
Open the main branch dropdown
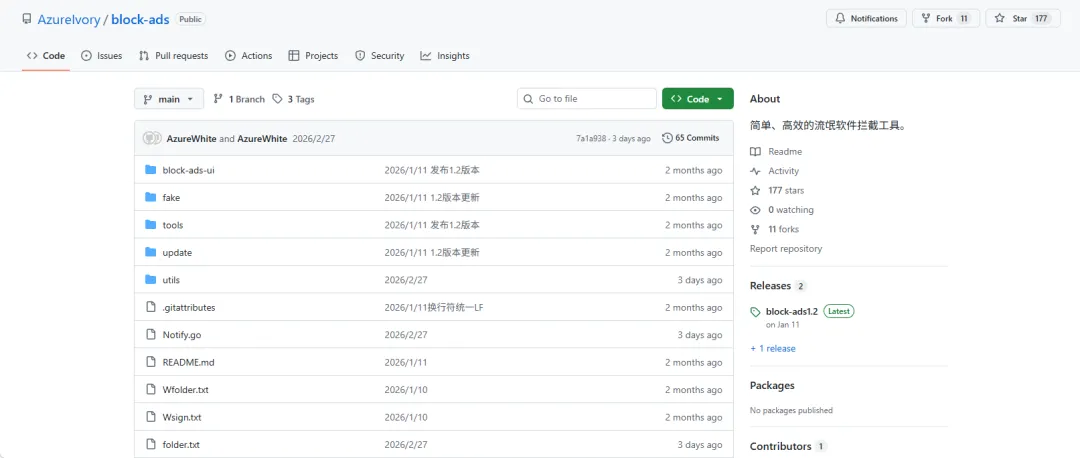pyautogui.click(x=169, y=99)
